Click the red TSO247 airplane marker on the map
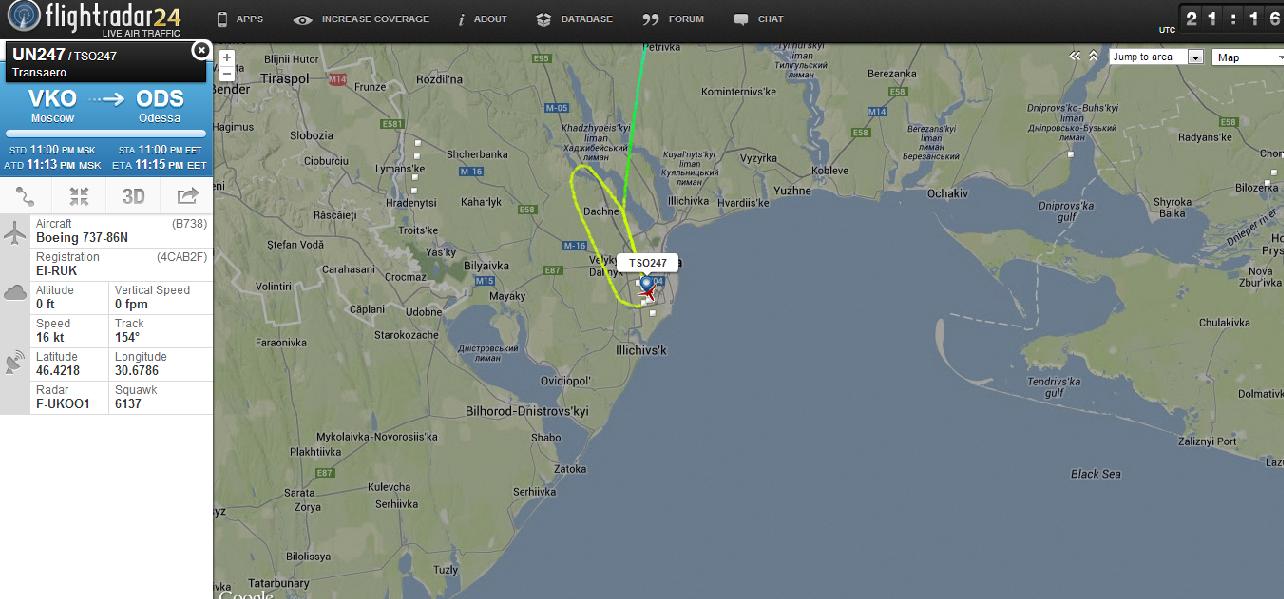1284x599 pixels. coord(648,293)
